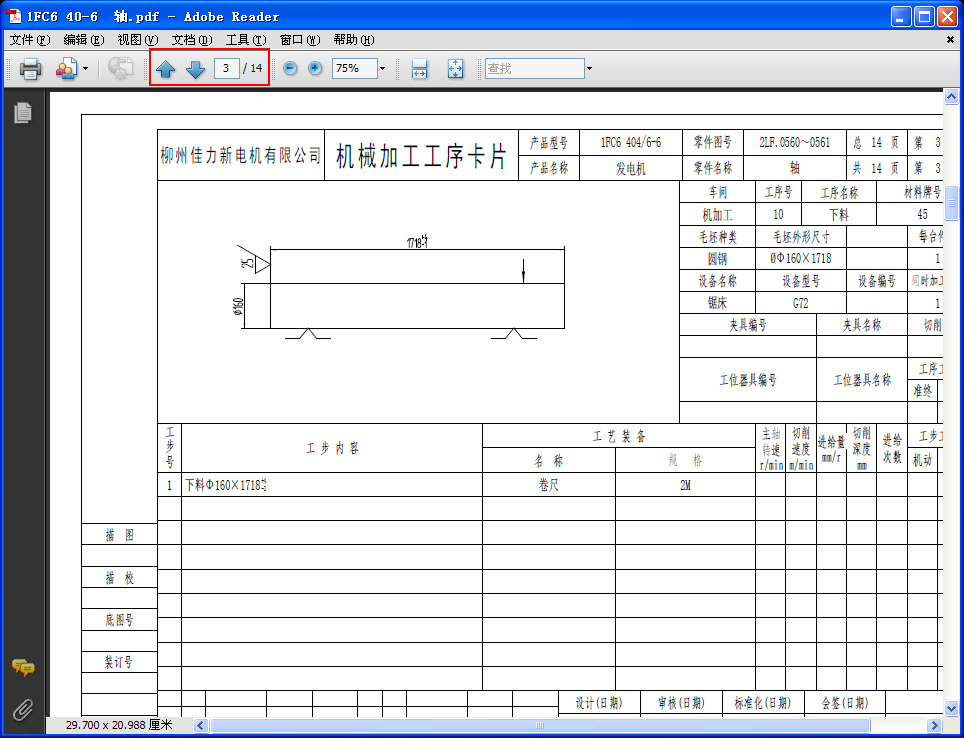Click the 审核(日期) header cell
The height and width of the screenshot is (738, 964).
(x=681, y=703)
